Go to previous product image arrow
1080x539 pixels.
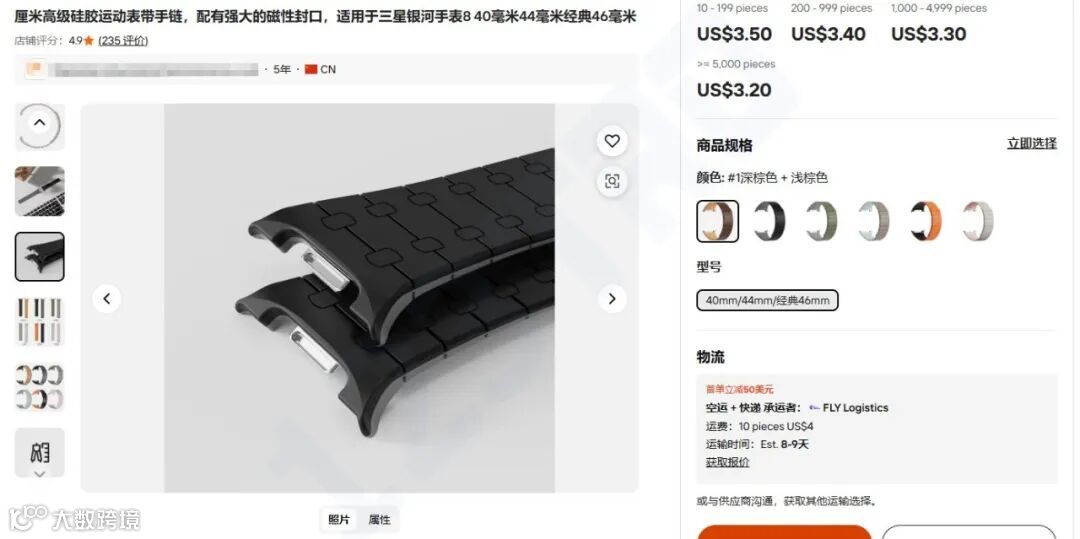click(x=107, y=299)
